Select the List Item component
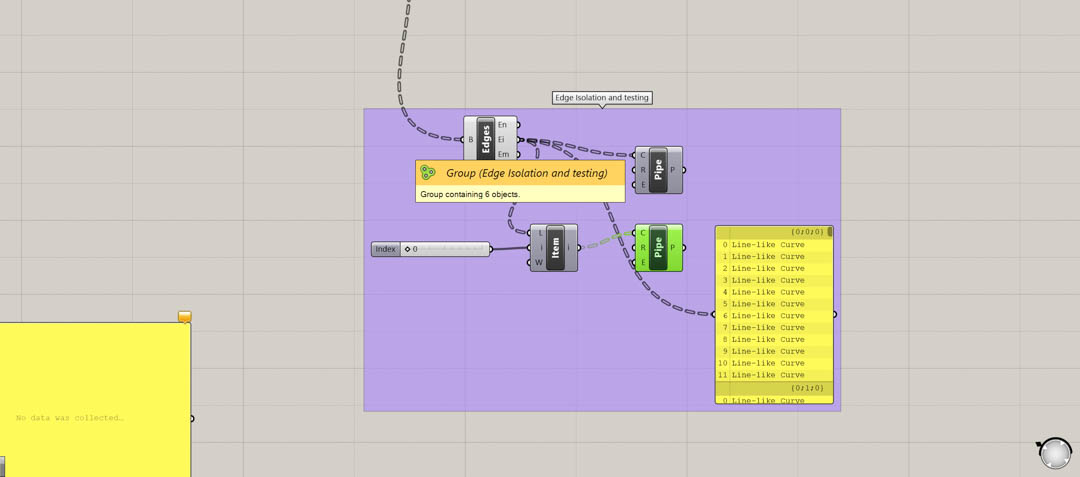The height and width of the screenshot is (477, 1080). coord(556,247)
